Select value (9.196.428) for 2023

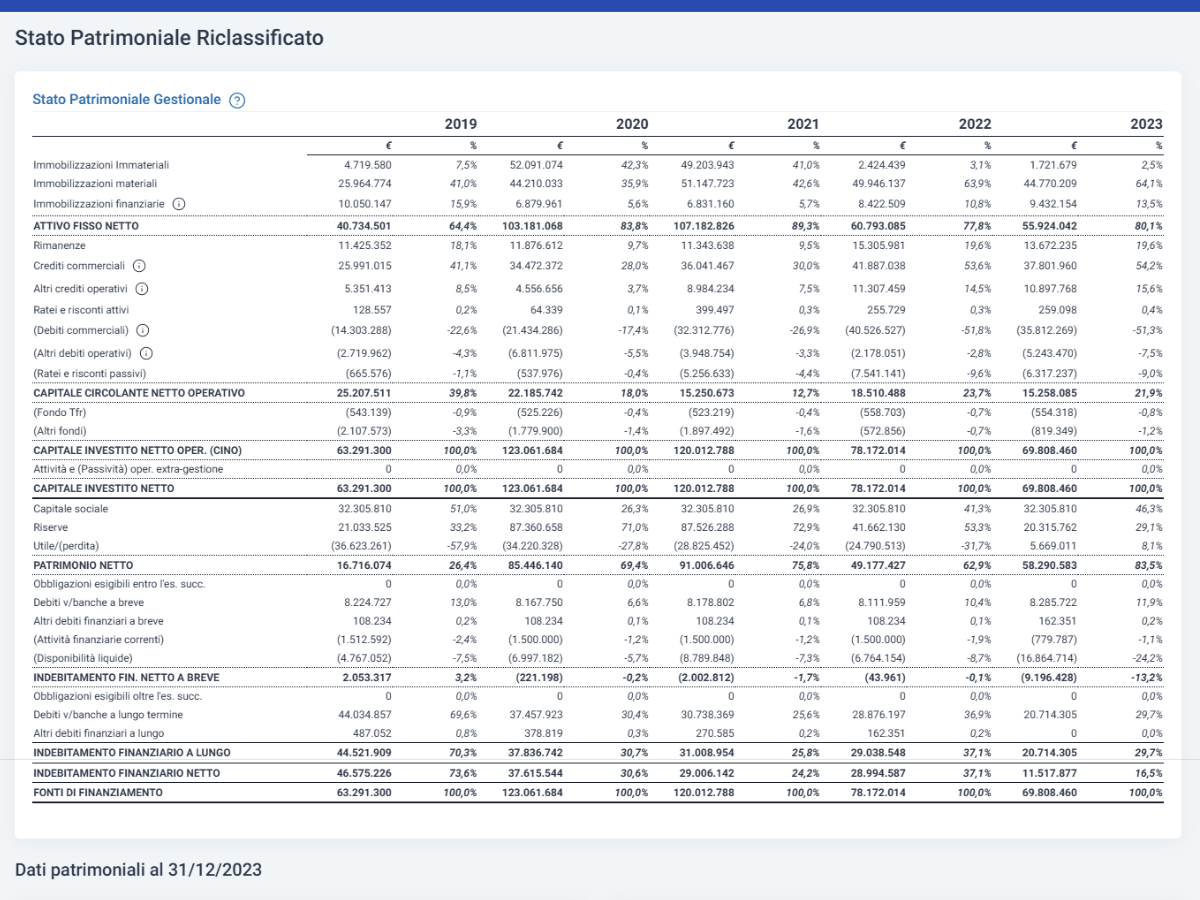pos(1049,677)
